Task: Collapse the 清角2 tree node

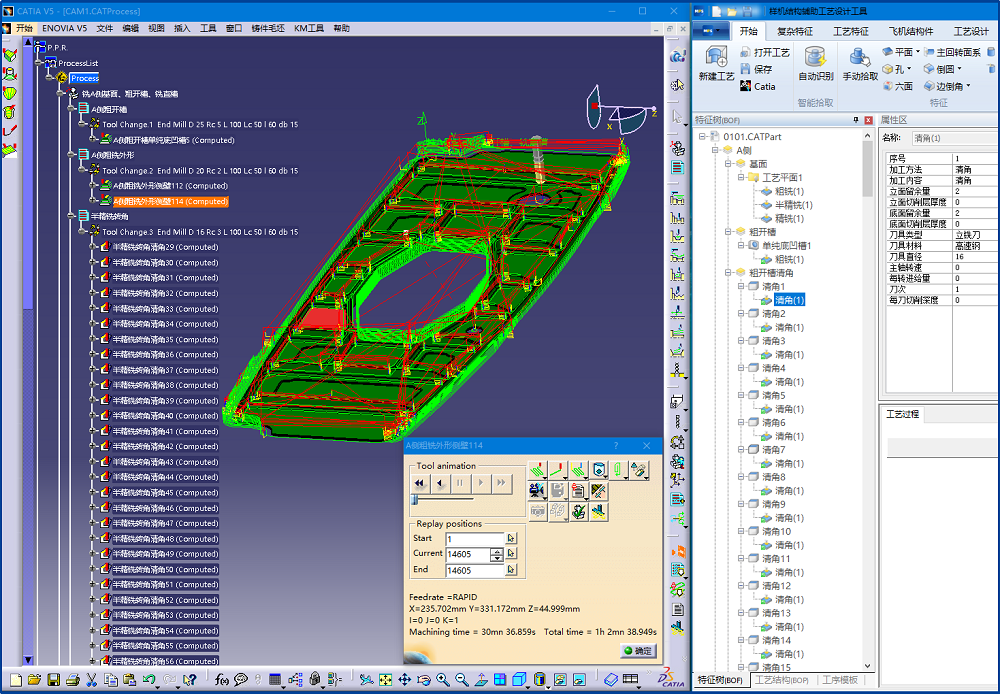Action: 742,313
